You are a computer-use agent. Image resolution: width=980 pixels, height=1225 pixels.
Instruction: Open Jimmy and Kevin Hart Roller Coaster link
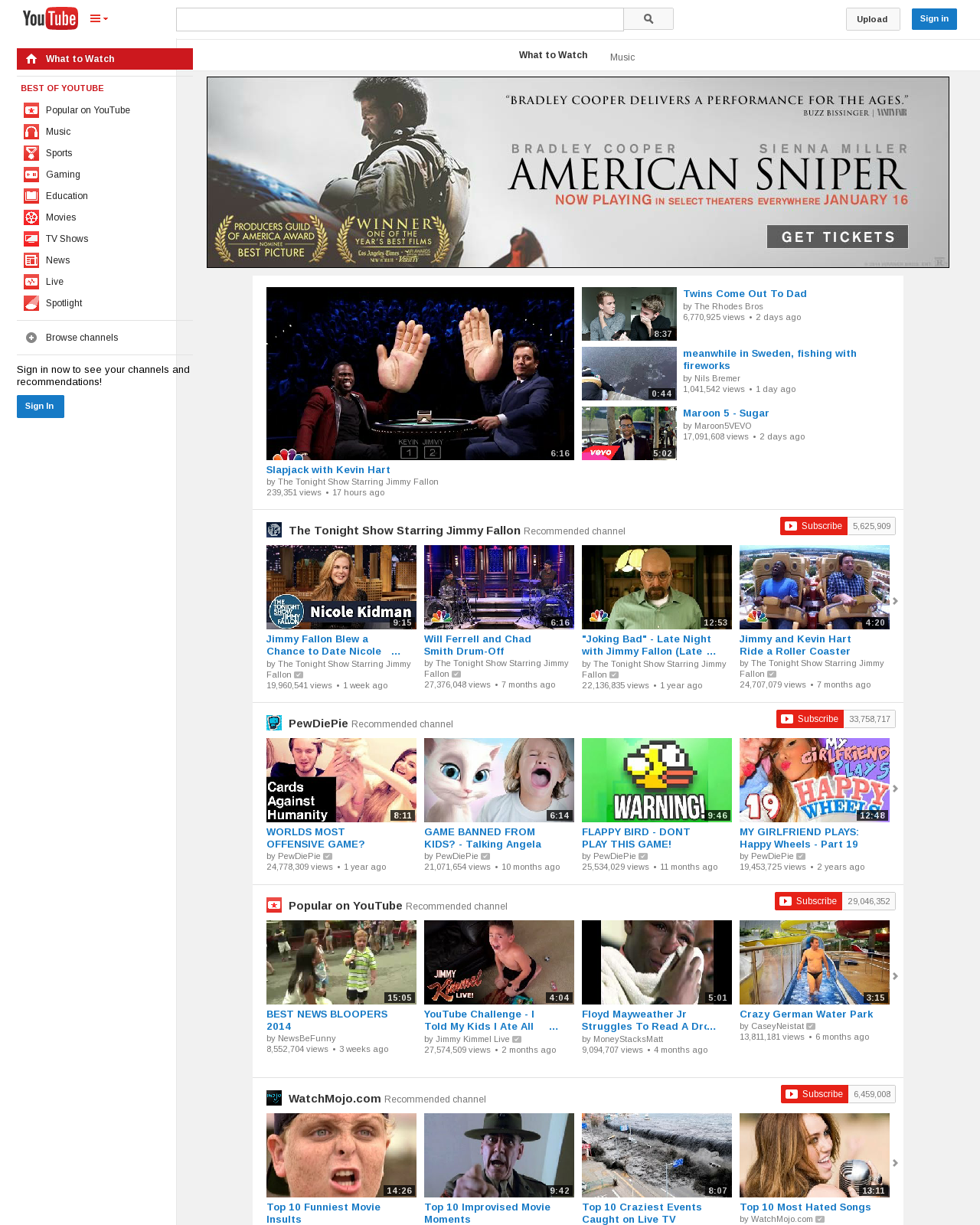point(795,645)
